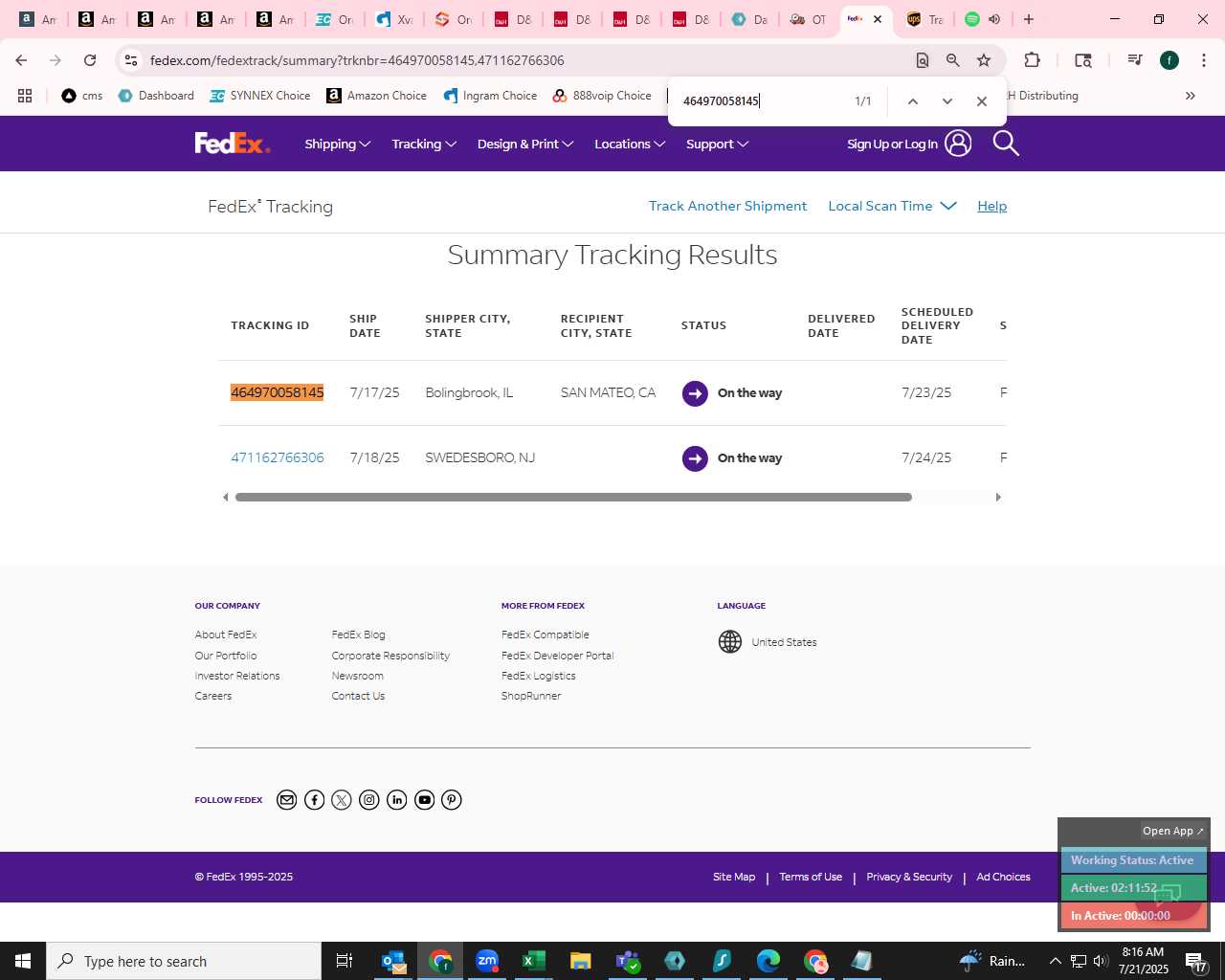
Task: Click status arrow icon for 464970058145
Action: point(695,393)
